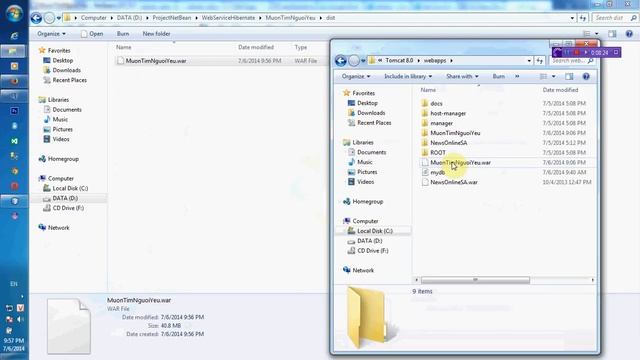This screenshot has height=360, width=640.
Task: Sort by Date modified column in webapps window
Action: [560, 90]
